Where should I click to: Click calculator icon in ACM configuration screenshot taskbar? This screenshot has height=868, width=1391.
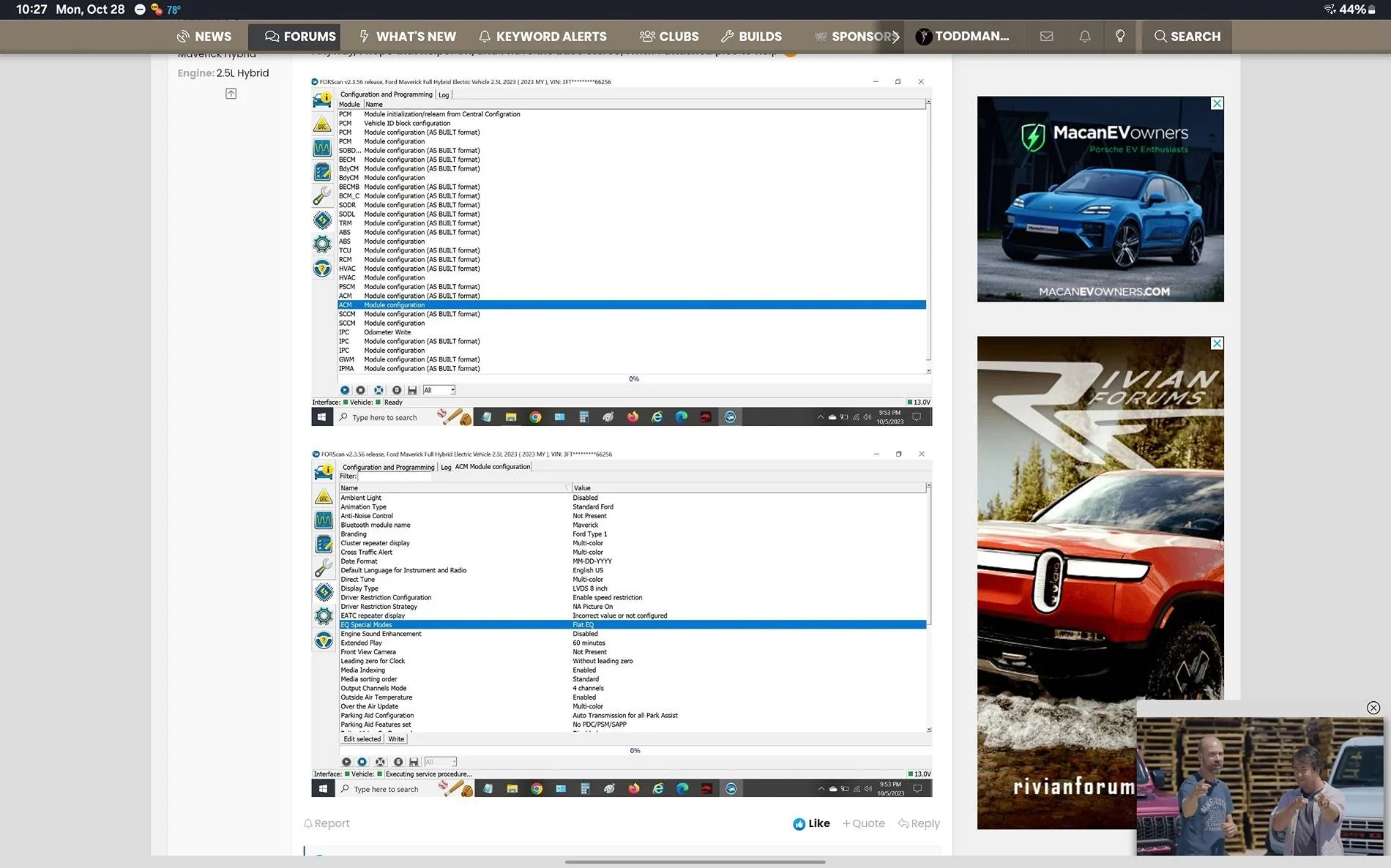pyautogui.click(x=585, y=789)
